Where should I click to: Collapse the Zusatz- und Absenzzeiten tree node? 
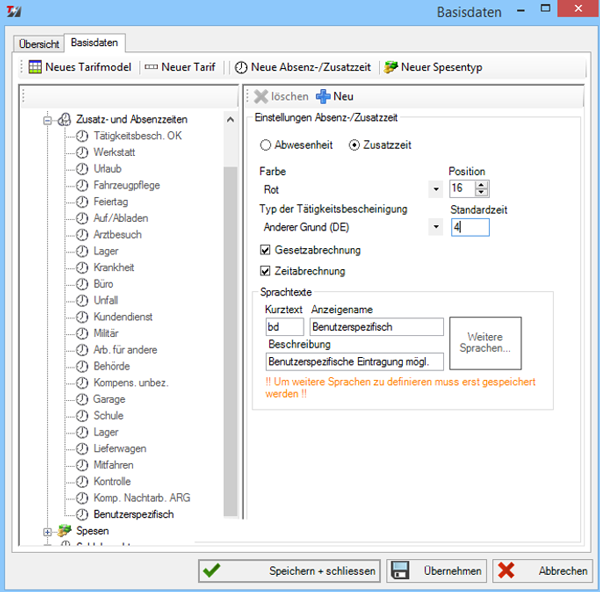pos(47,119)
